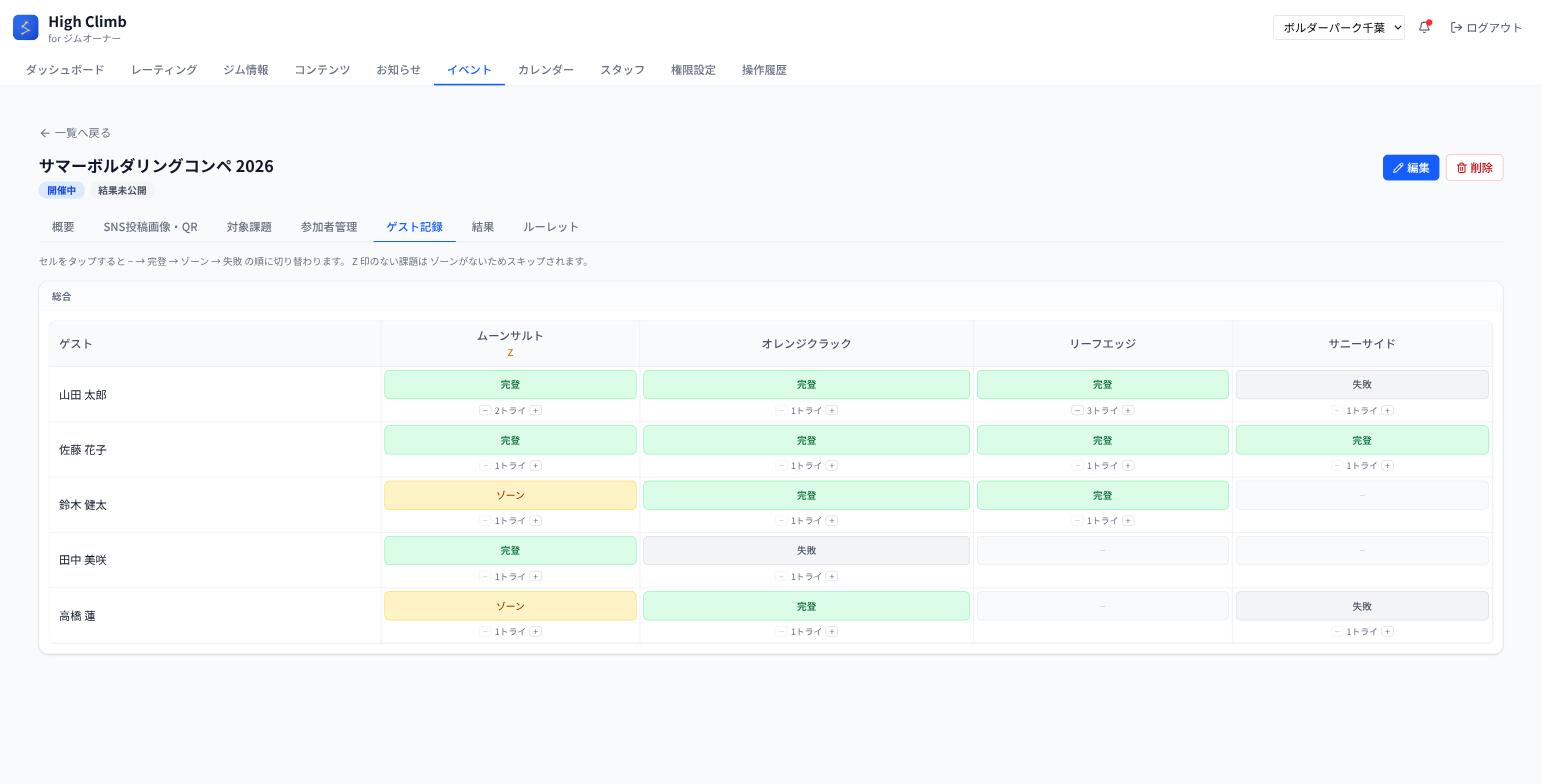Increase 佐藤 花子's サニーサイド tries

1388,466
